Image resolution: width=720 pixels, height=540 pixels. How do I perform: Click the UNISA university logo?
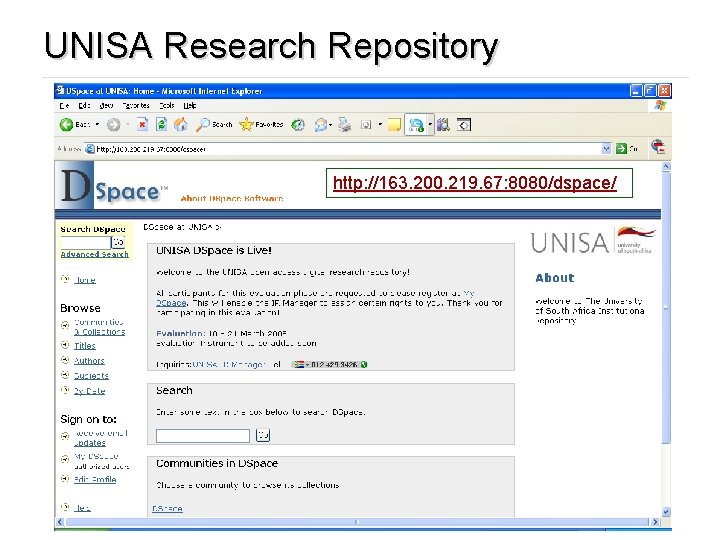point(593,241)
